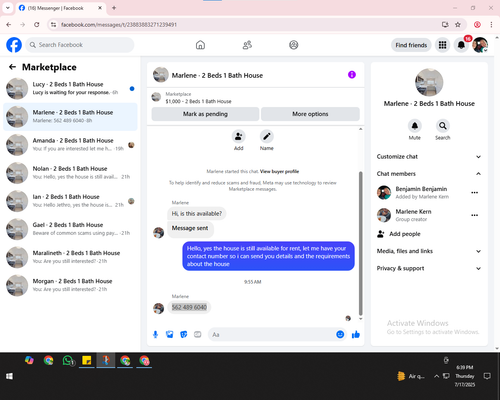Open Groups icon in top navigation
The image size is (500, 400).
click(294, 45)
